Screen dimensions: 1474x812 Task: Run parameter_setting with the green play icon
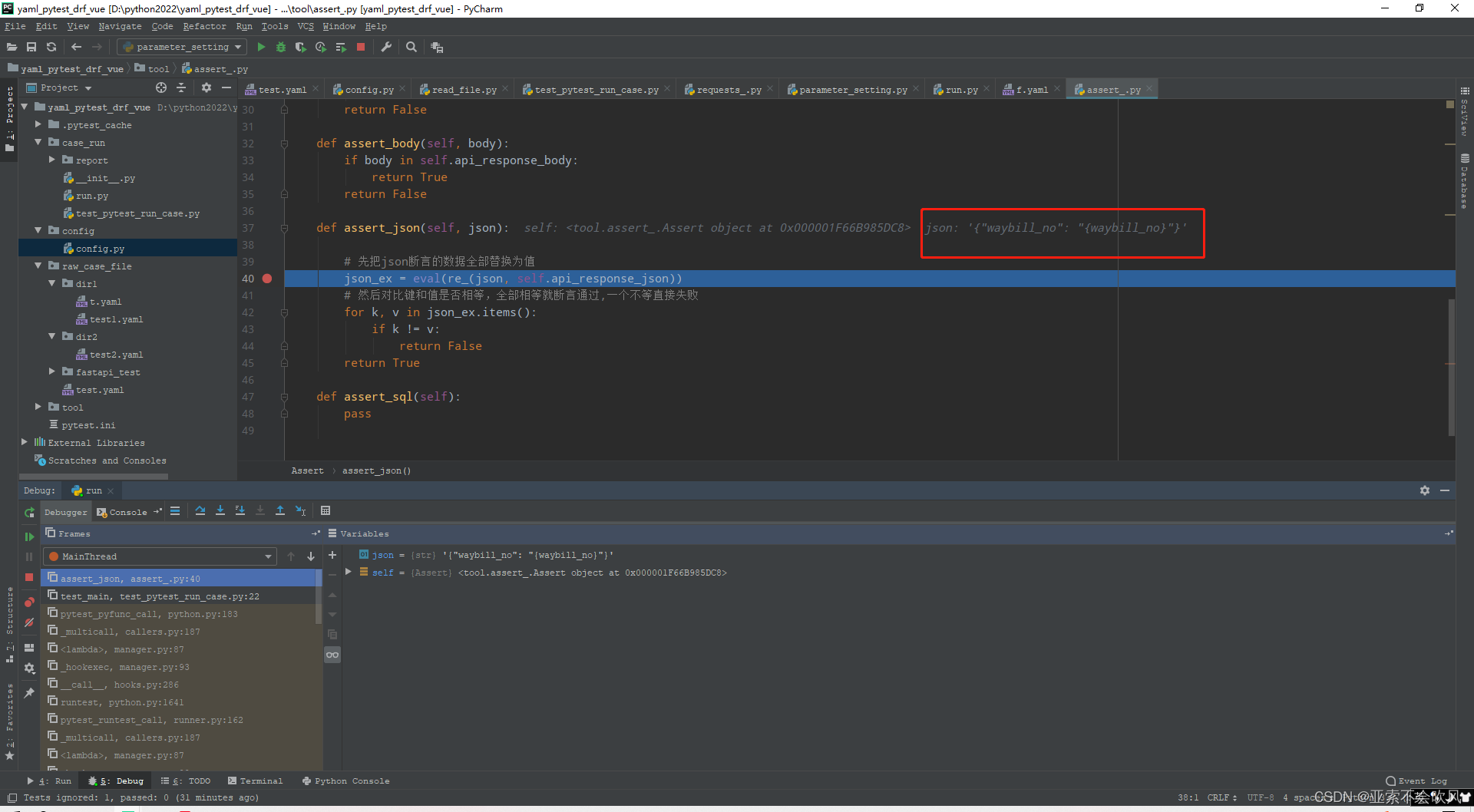click(x=261, y=47)
